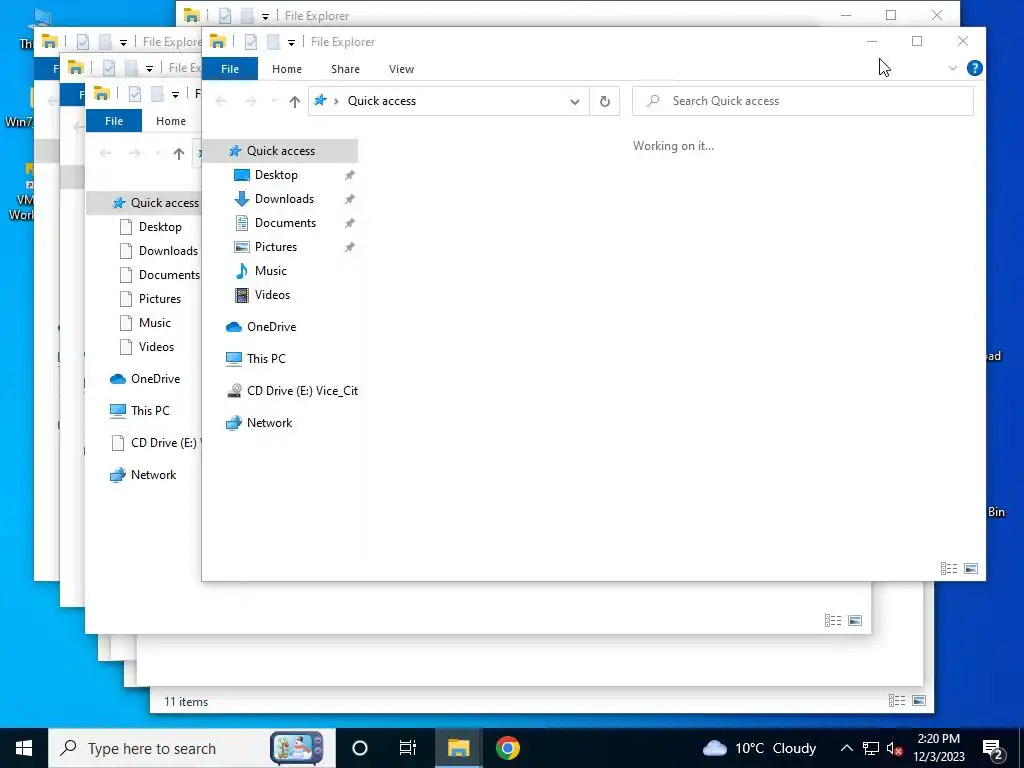Viewport: 1024px width, 768px height.
Task: Click File Explorer icon on taskbar
Action: (458, 748)
